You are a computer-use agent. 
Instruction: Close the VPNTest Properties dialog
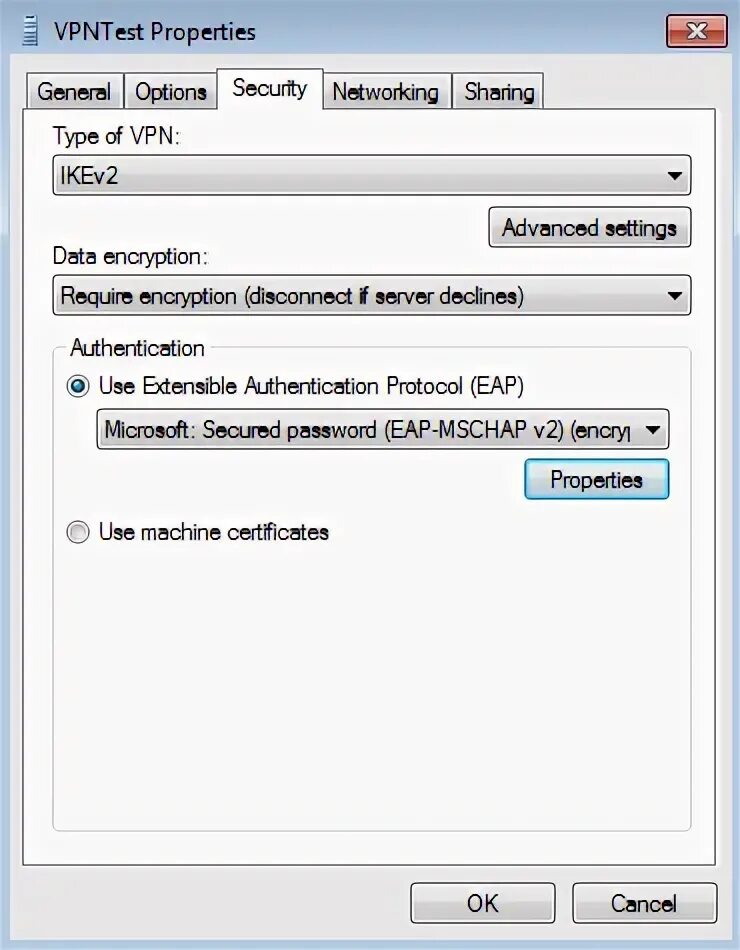click(x=696, y=31)
